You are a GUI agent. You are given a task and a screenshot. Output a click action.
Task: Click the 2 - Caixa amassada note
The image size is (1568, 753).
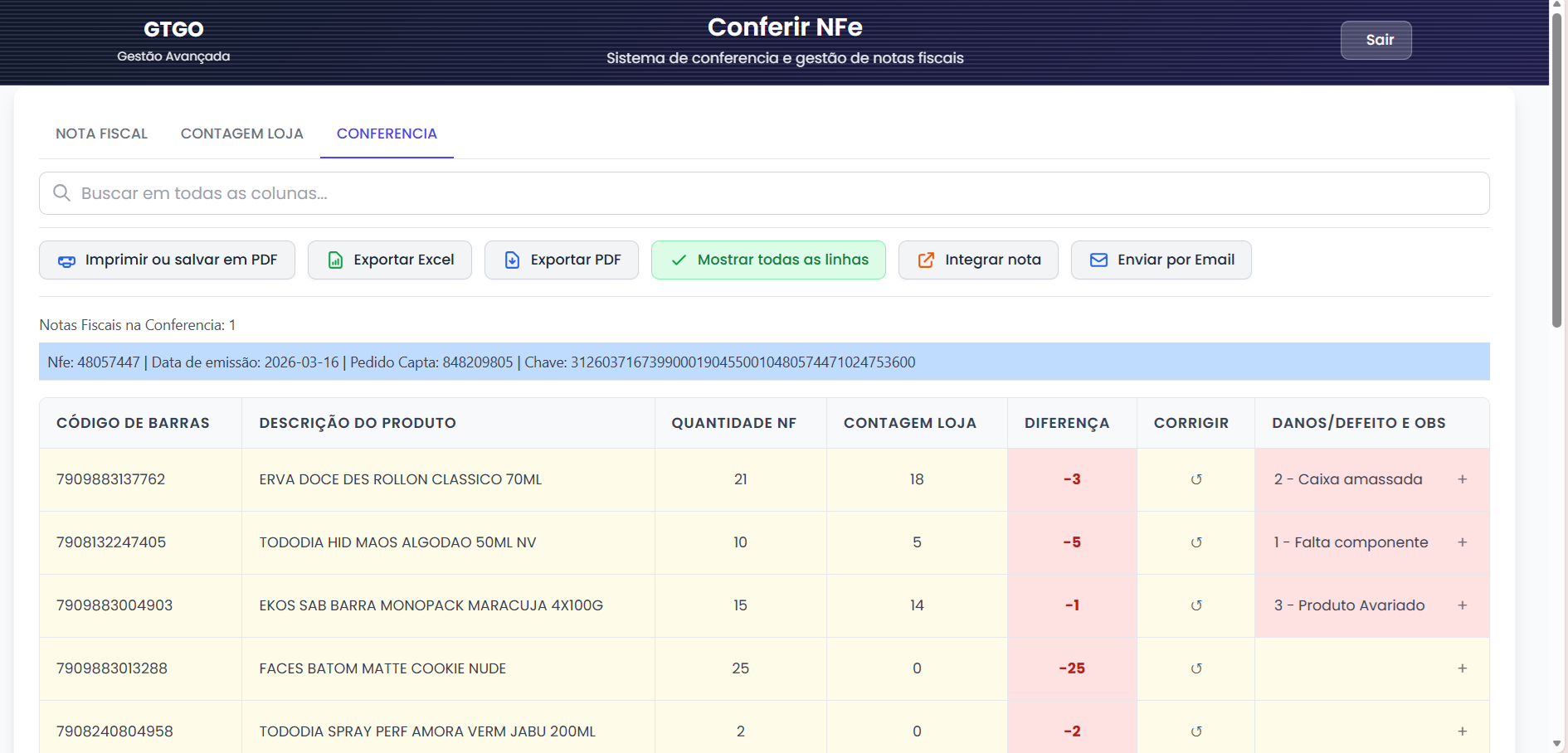click(x=1348, y=479)
